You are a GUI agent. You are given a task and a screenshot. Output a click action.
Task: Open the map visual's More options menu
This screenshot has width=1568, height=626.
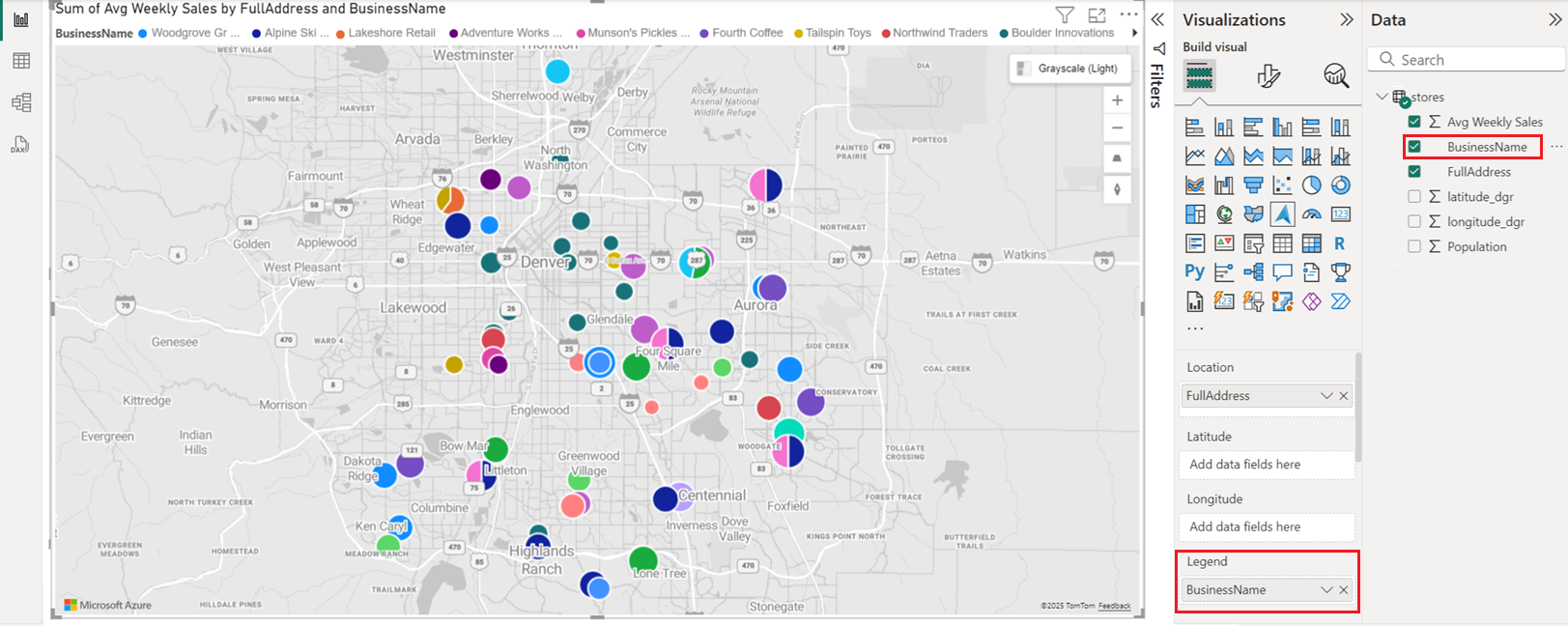click(x=1128, y=15)
